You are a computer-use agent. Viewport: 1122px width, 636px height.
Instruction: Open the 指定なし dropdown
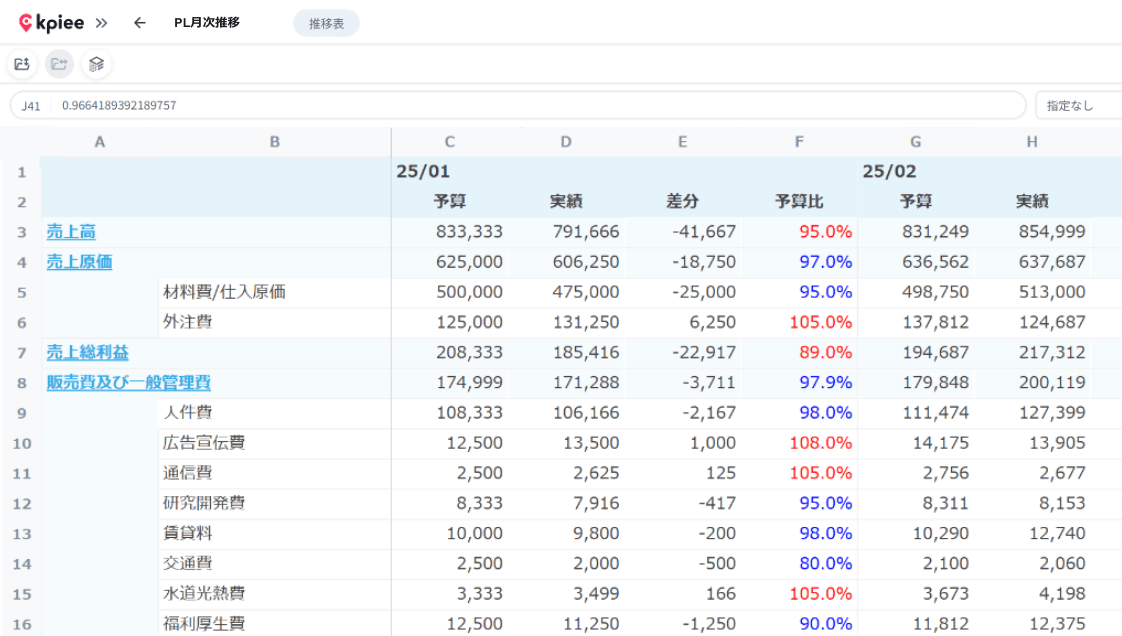(x=1079, y=105)
